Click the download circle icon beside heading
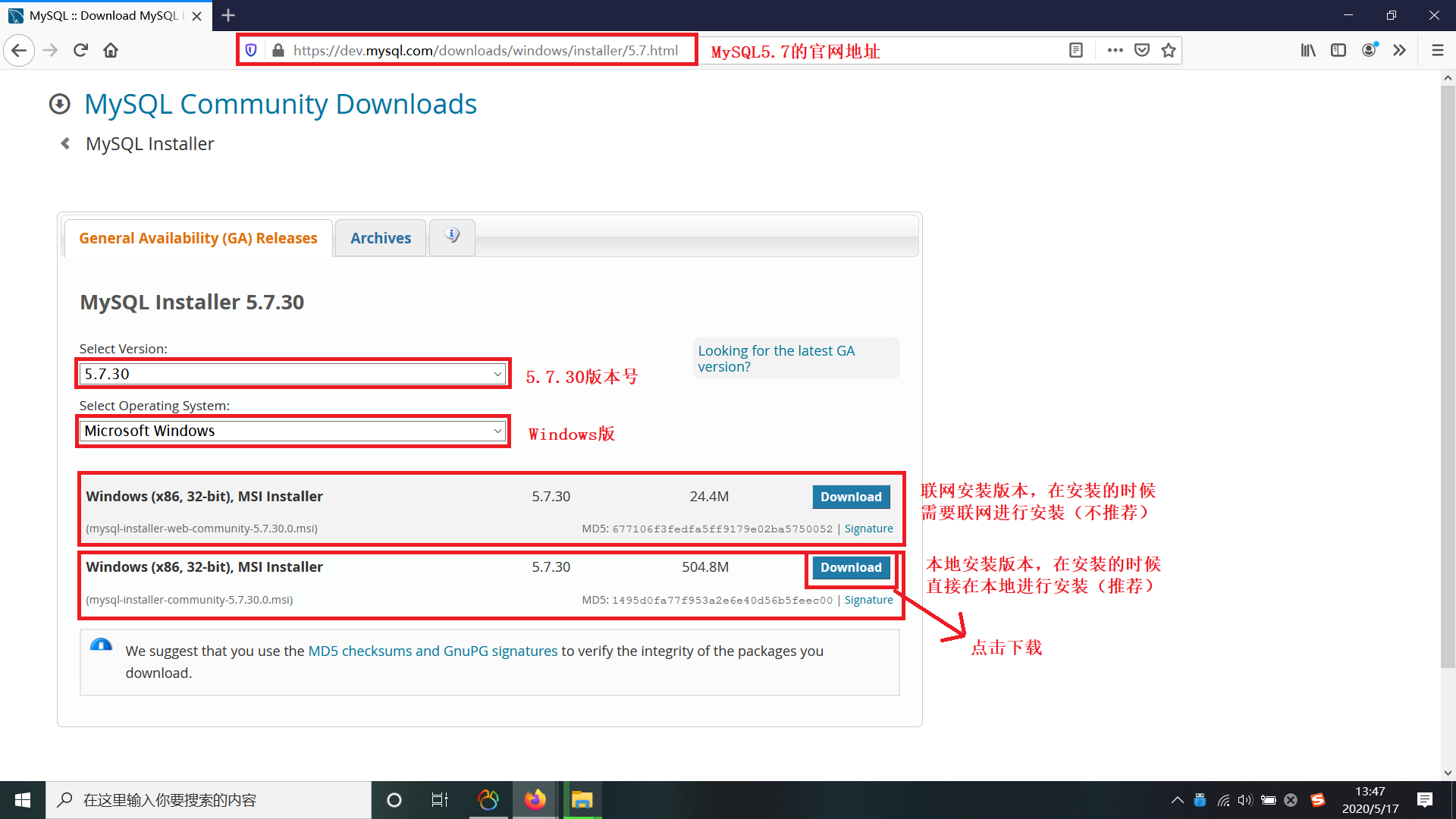 point(60,104)
